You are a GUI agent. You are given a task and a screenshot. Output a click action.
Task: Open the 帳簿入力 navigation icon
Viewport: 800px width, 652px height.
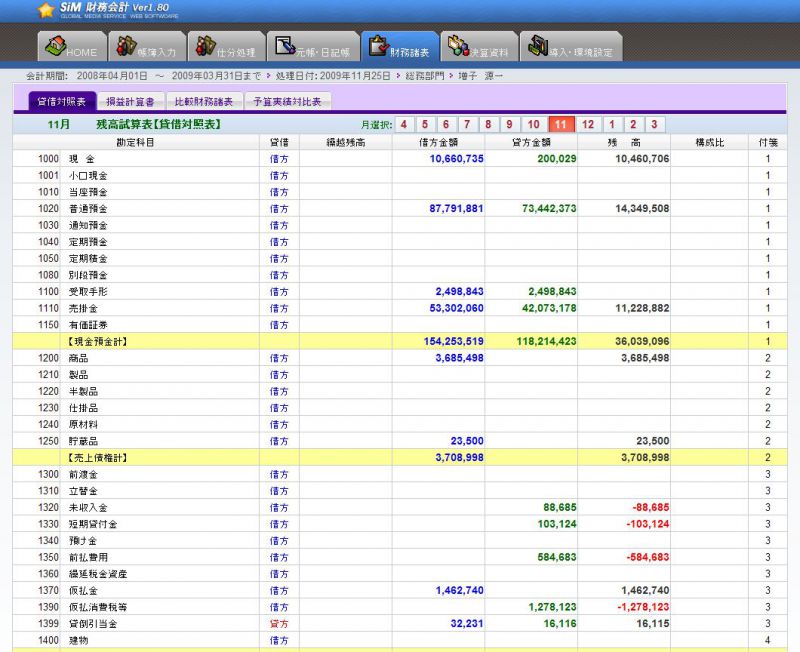point(127,47)
